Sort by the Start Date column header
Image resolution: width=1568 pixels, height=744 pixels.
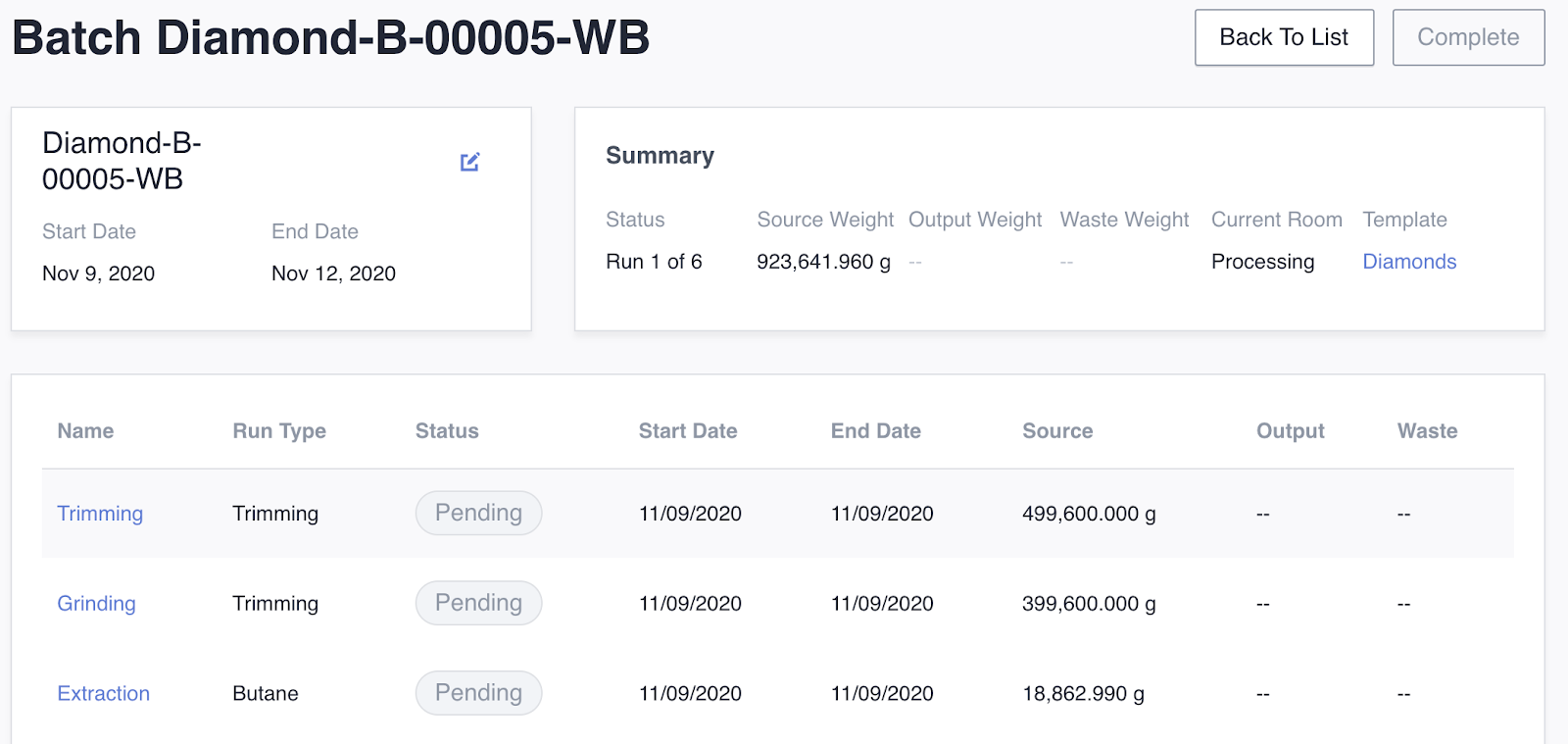688,431
